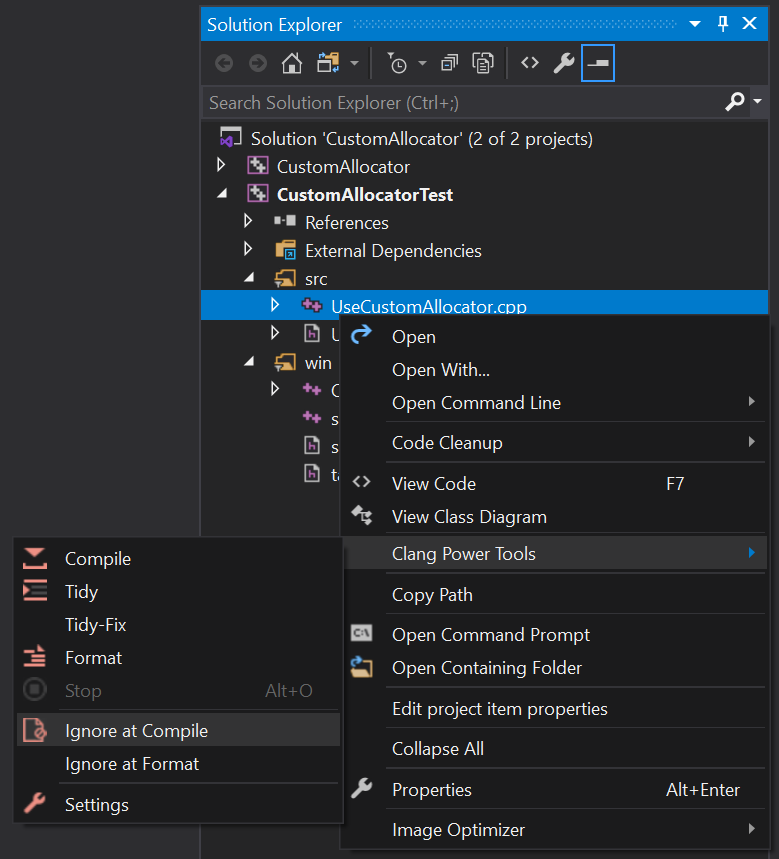Screen dimensions: 779x859
Task: Select Copy Path in the context menu
Action: click(x=553, y=595)
